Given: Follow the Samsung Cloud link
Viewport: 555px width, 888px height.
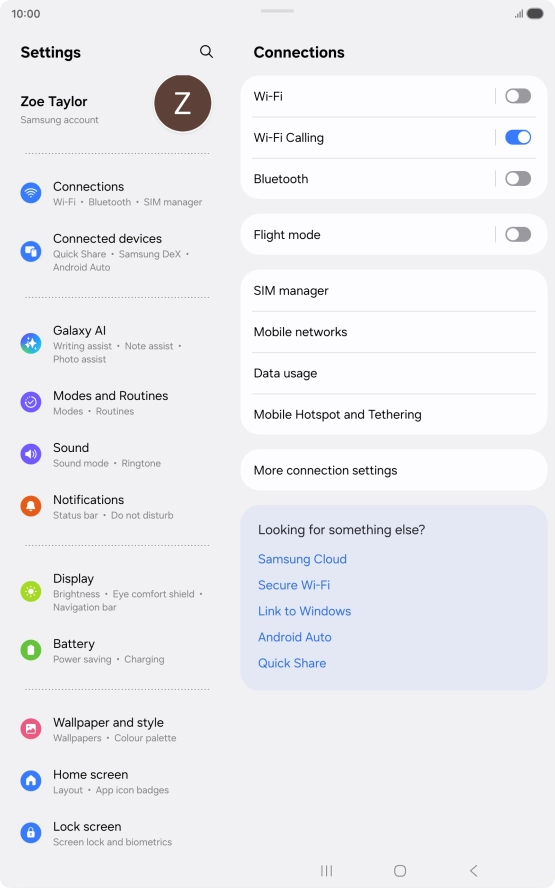Looking at the screenshot, I should click(x=302, y=559).
